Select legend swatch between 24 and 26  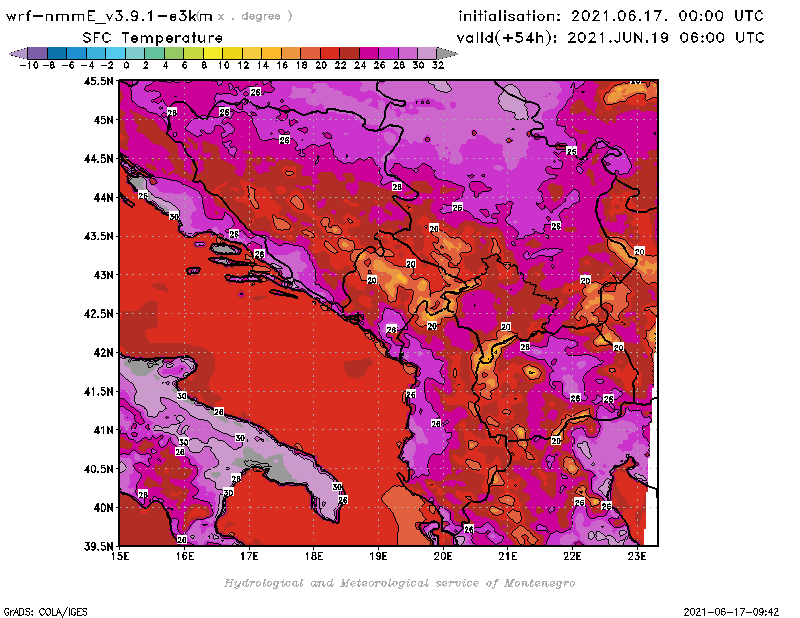[369, 53]
